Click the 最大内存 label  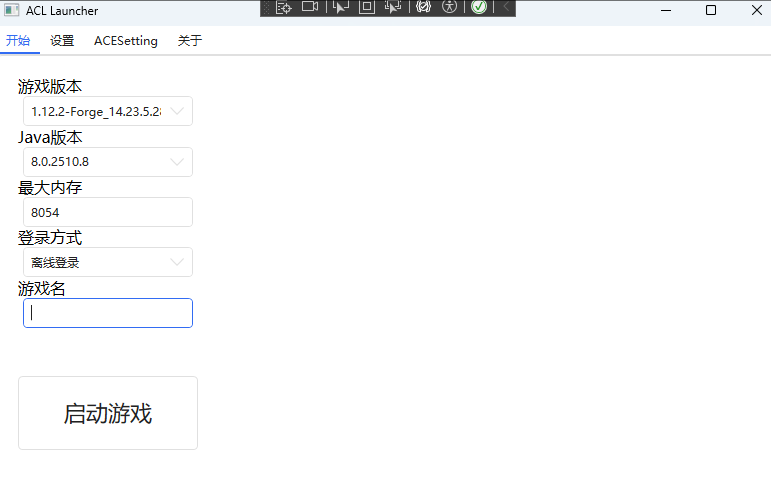50,187
